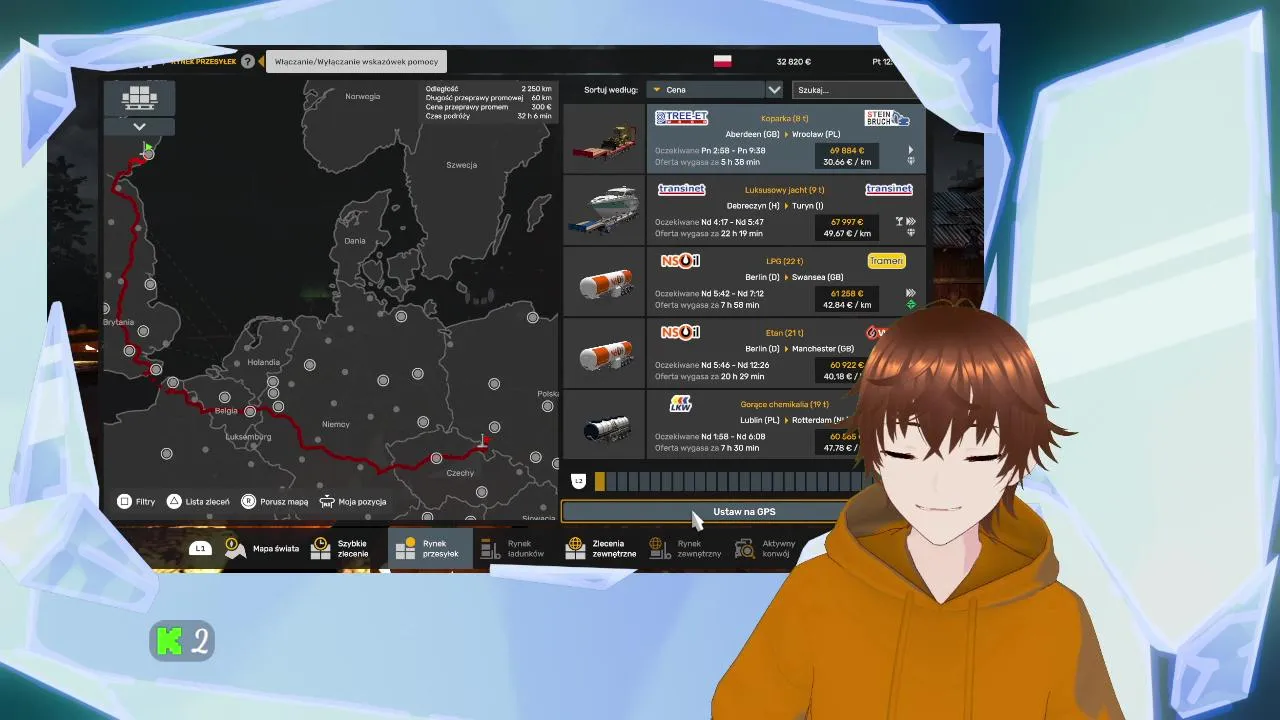
Task: Click the Filtry map button
Action: tap(136, 502)
